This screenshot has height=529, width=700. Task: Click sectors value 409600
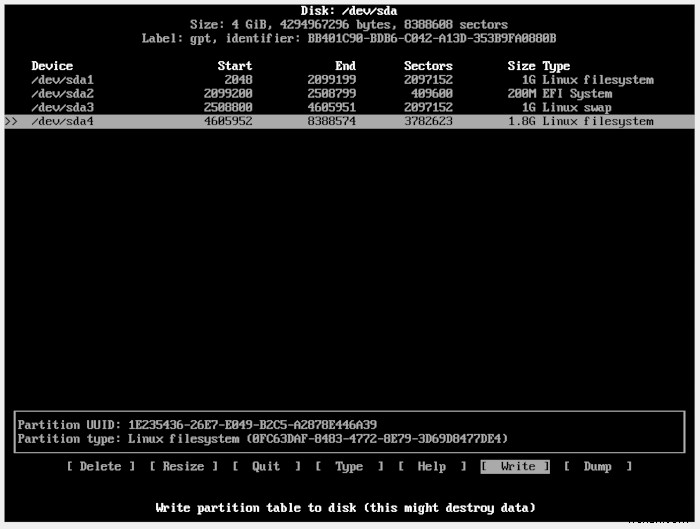pos(432,94)
